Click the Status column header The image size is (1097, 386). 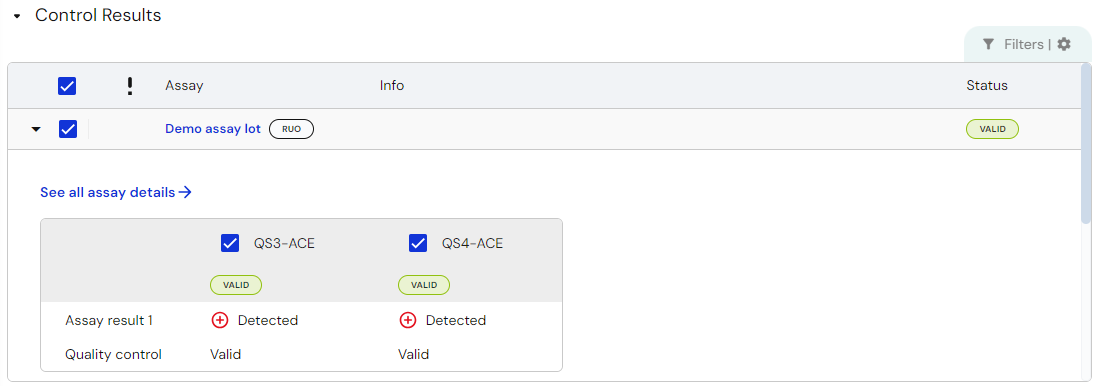987,86
